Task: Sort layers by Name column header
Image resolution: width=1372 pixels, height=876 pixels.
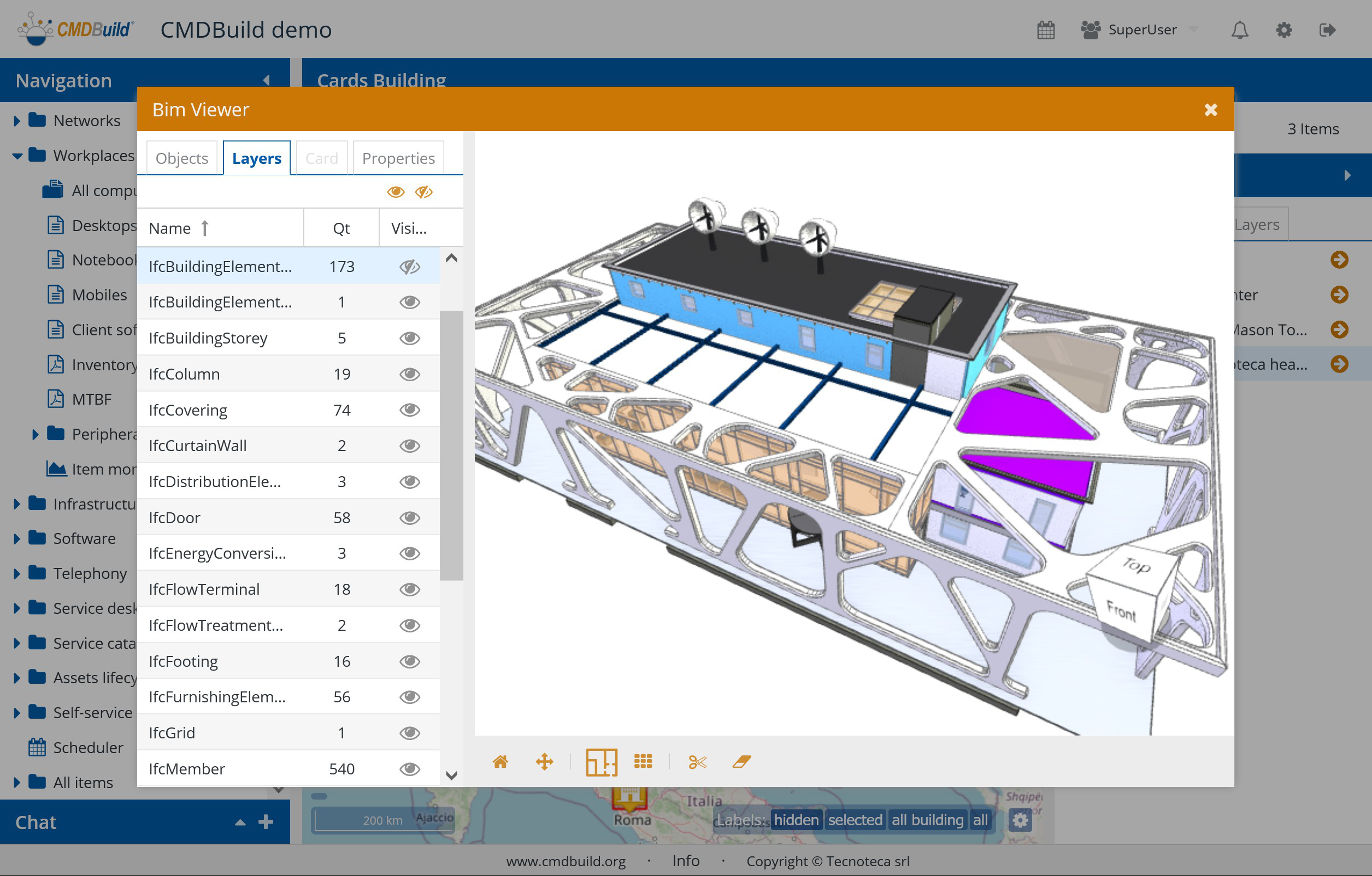Action: click(x=170, y=228)
